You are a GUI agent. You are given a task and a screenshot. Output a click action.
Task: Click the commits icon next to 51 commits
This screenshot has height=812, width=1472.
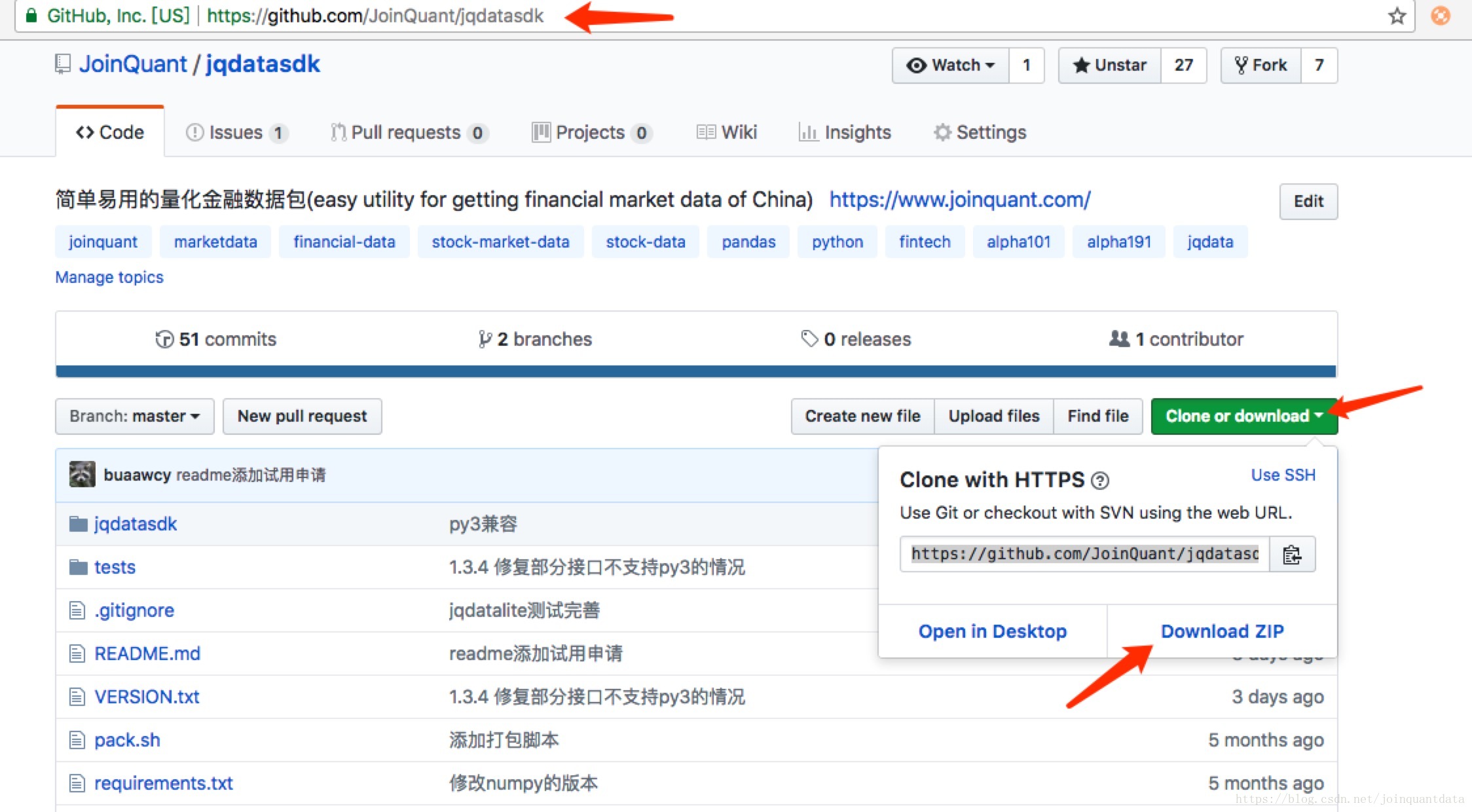click(x=165, y=339)
